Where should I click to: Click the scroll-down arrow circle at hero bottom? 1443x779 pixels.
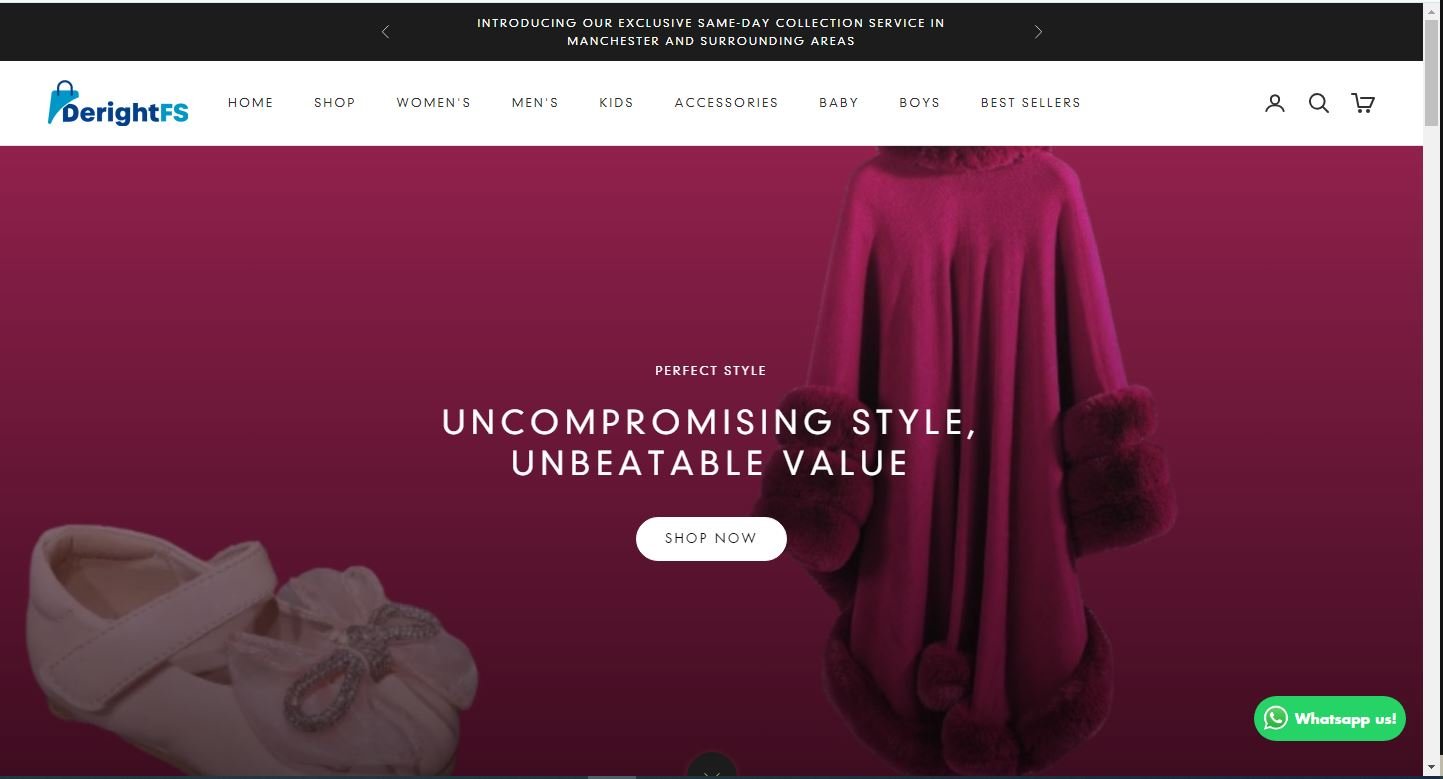click(x=711, y=767)
